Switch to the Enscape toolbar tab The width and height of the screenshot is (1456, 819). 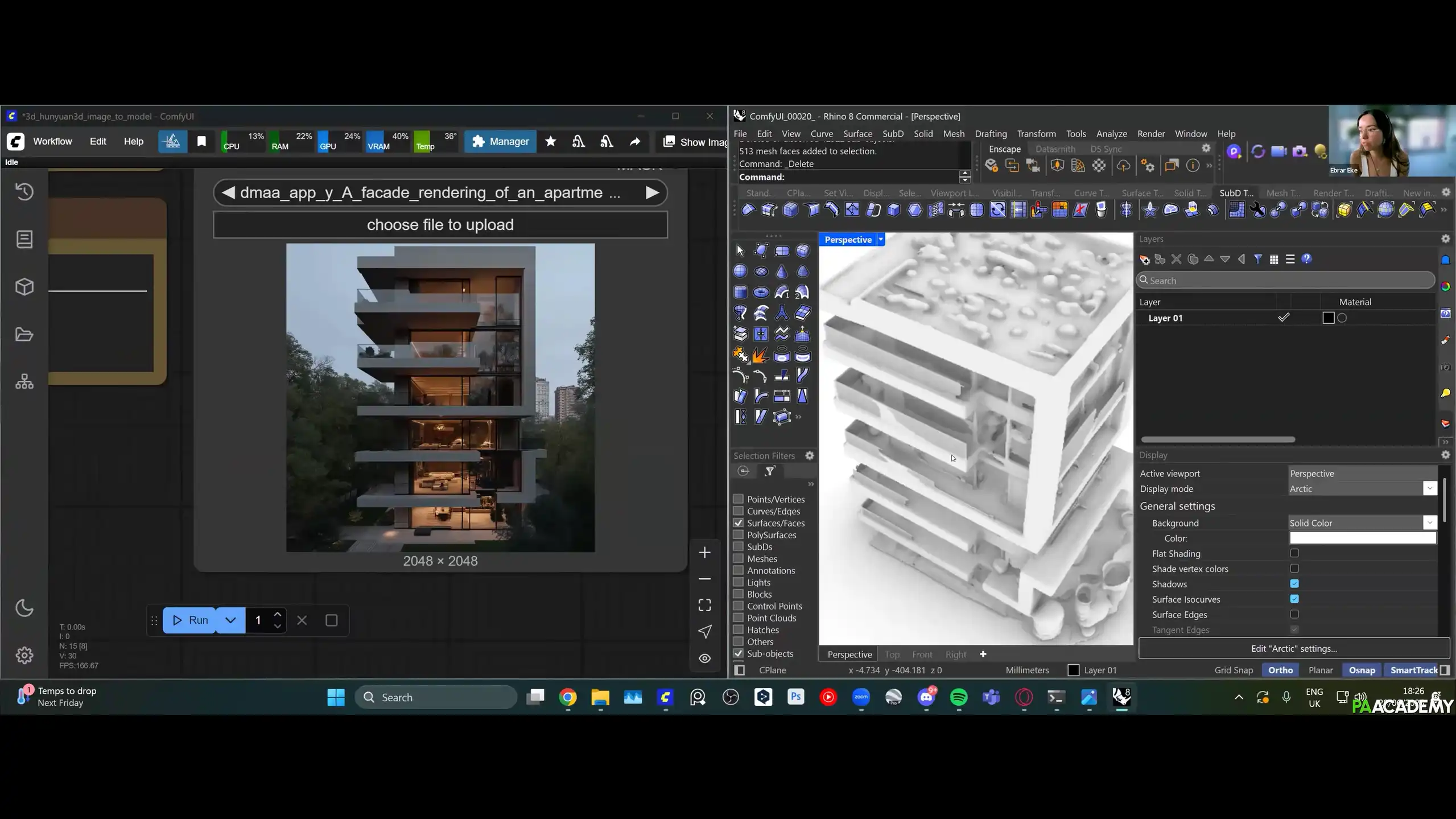[x=1004, y=149]
